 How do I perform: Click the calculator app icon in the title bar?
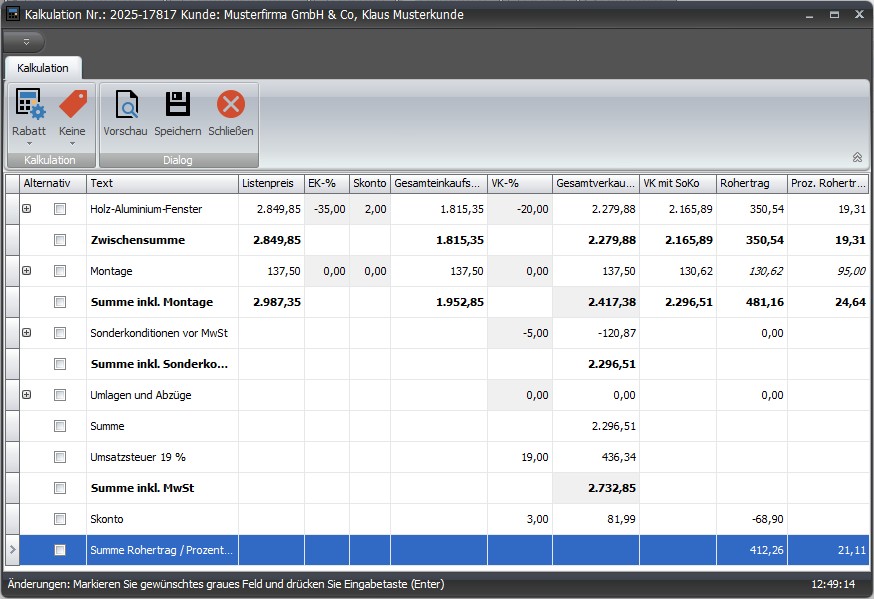13,15
